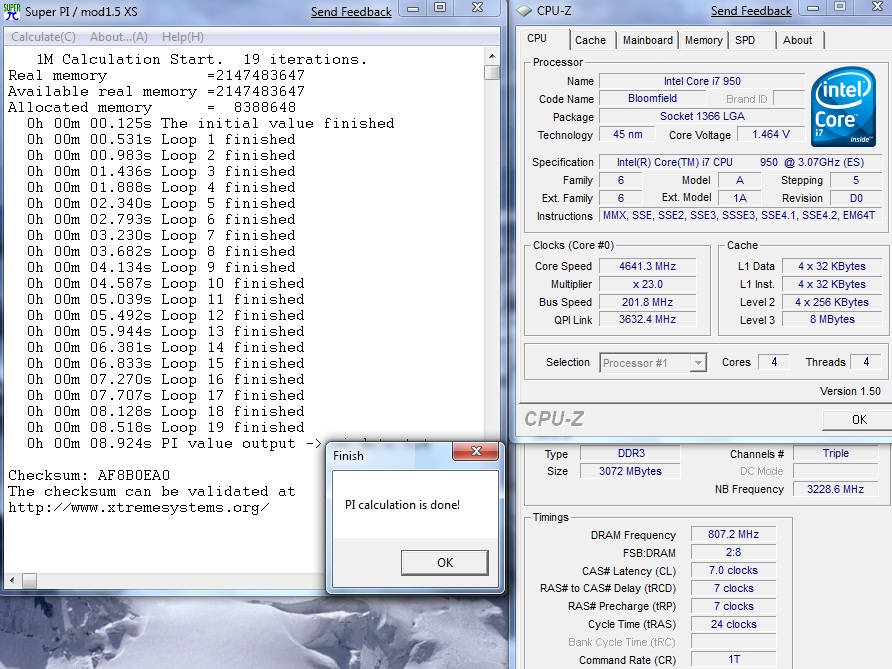Click the Name field showing Intel Core i7 950
Image resolution: width=892 pixels, height=669 pixels.
coord(702,81)
